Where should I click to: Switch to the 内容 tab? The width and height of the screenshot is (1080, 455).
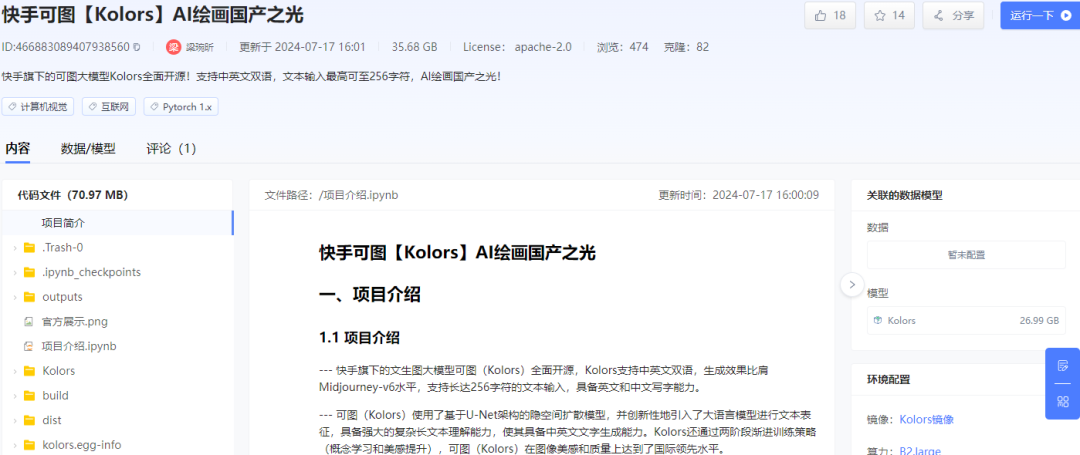click(18, 149)
